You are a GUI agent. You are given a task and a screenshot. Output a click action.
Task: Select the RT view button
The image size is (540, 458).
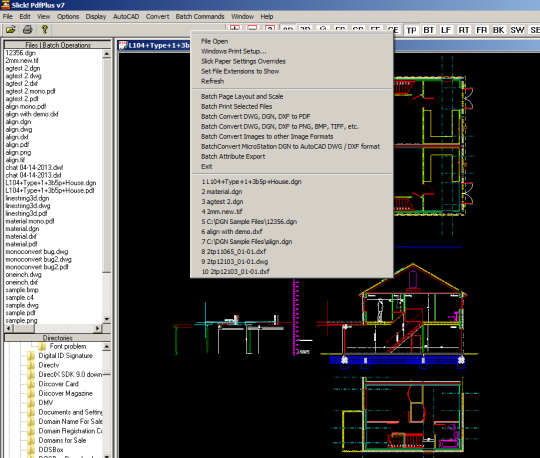click(x=464, y=30)
